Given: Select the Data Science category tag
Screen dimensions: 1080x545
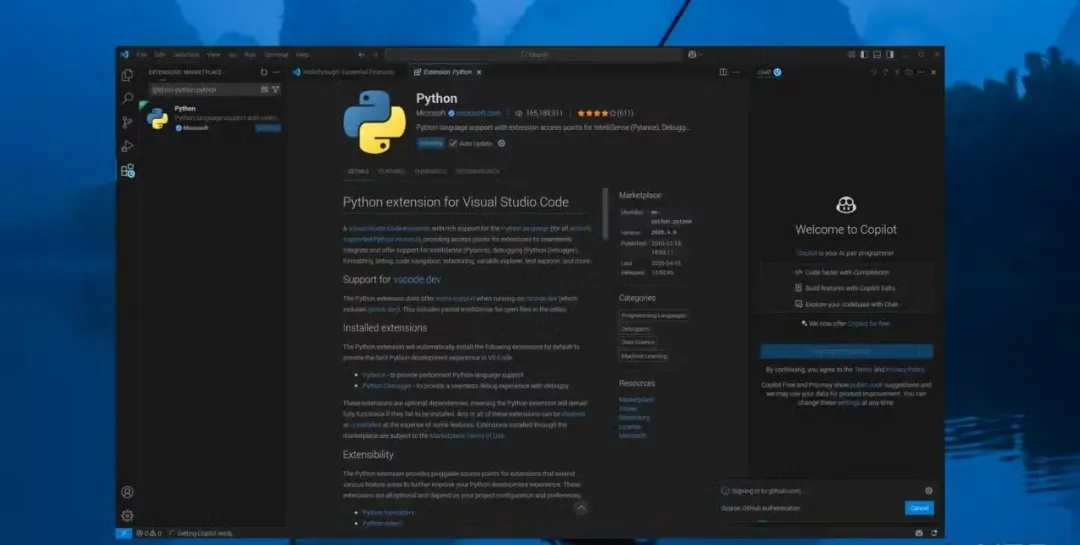Looking at the screenshot, I should click(638, 342).
